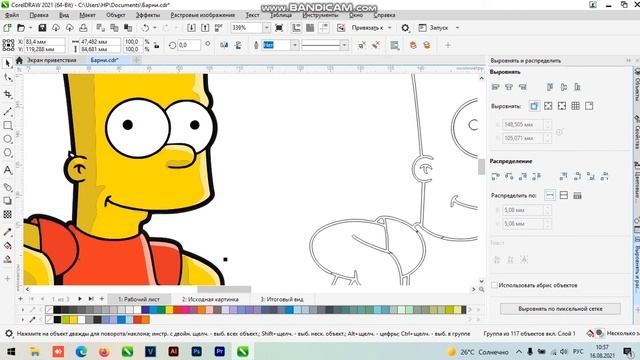Pick the No Color swatch in main palette
The height and width of the screenshot is (360, 640).
[x=49, y=310]
